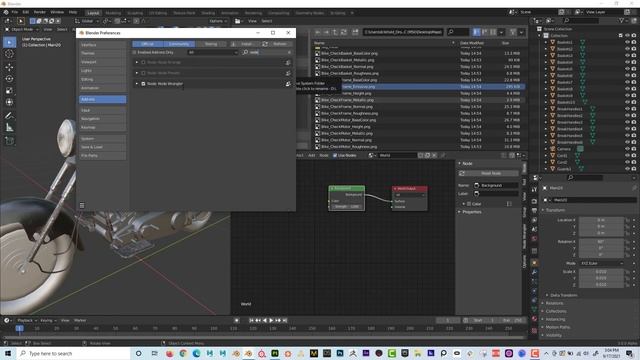Open the Object properties tab icon
The height and width of the screenshot is (360, 640).
pyautogui.click(x=534, y=263)
